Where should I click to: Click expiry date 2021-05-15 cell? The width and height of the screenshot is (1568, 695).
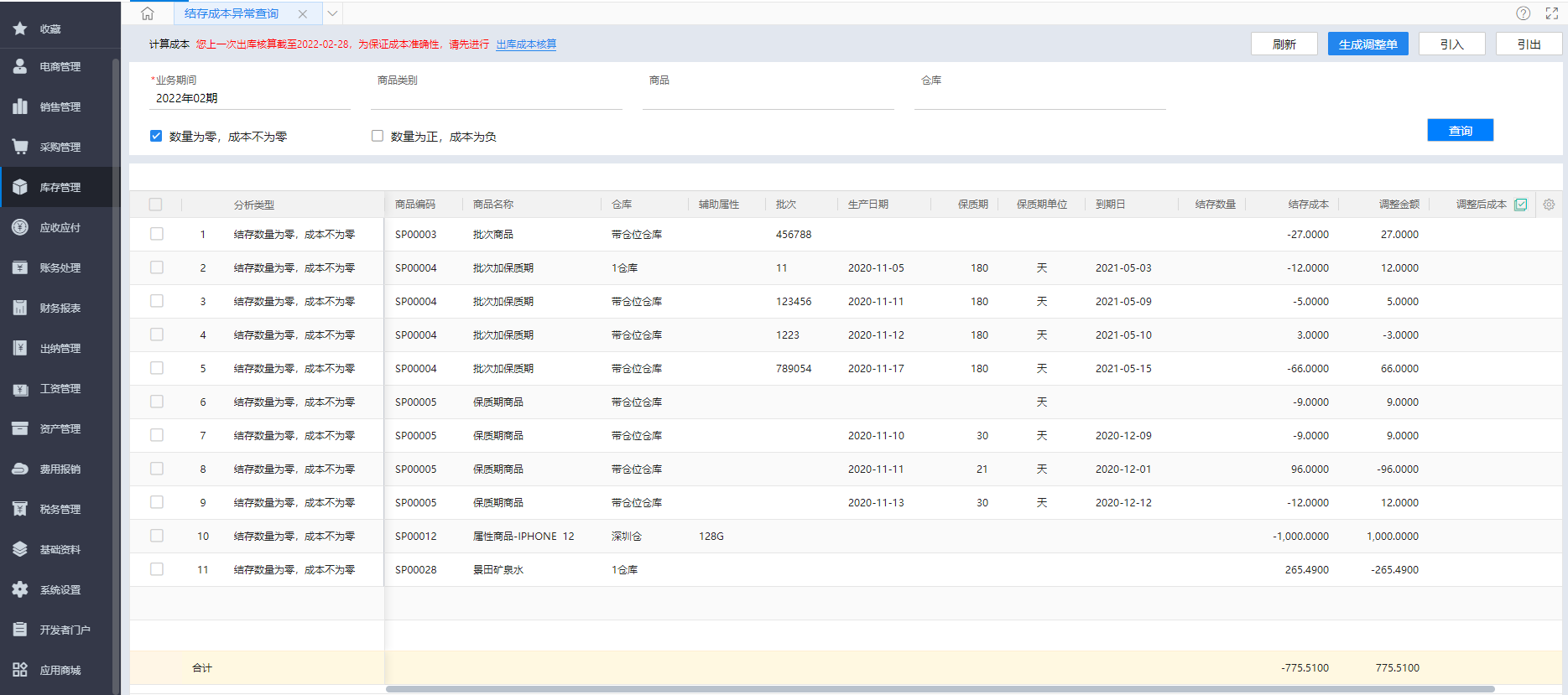click(1123, 368)
